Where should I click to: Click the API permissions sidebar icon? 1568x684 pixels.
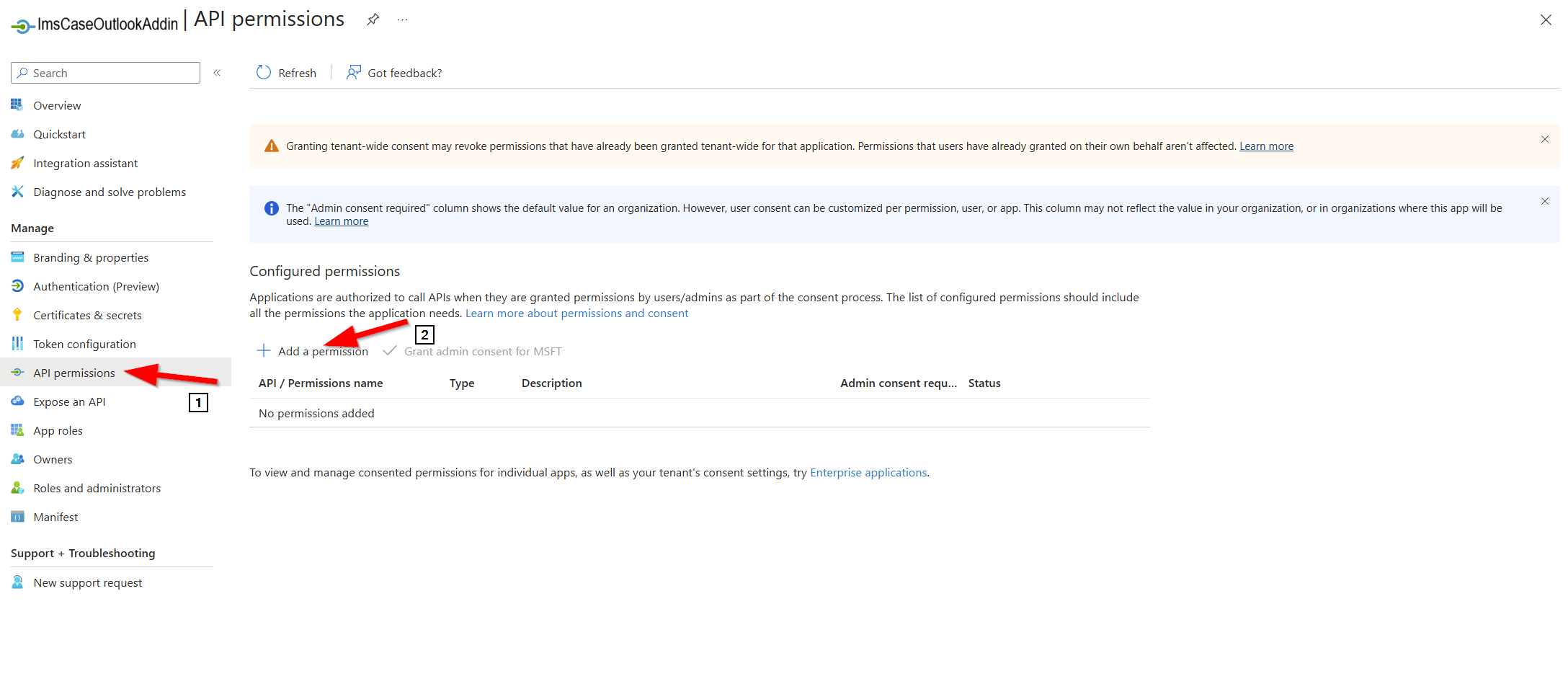point(17,373)
